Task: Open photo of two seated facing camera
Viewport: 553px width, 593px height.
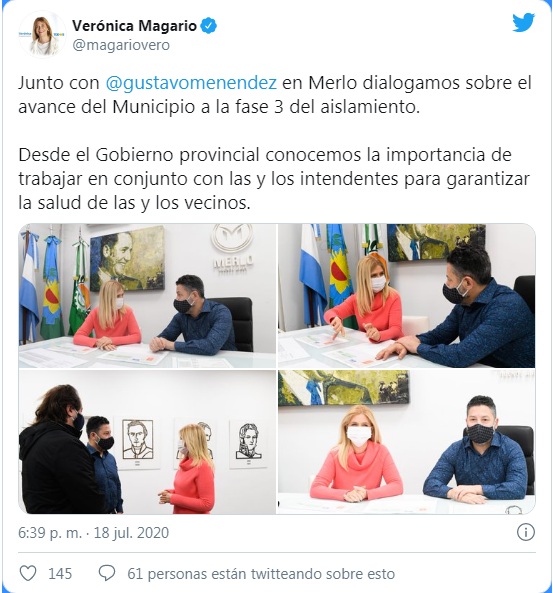Action: [x=407, y=442]
